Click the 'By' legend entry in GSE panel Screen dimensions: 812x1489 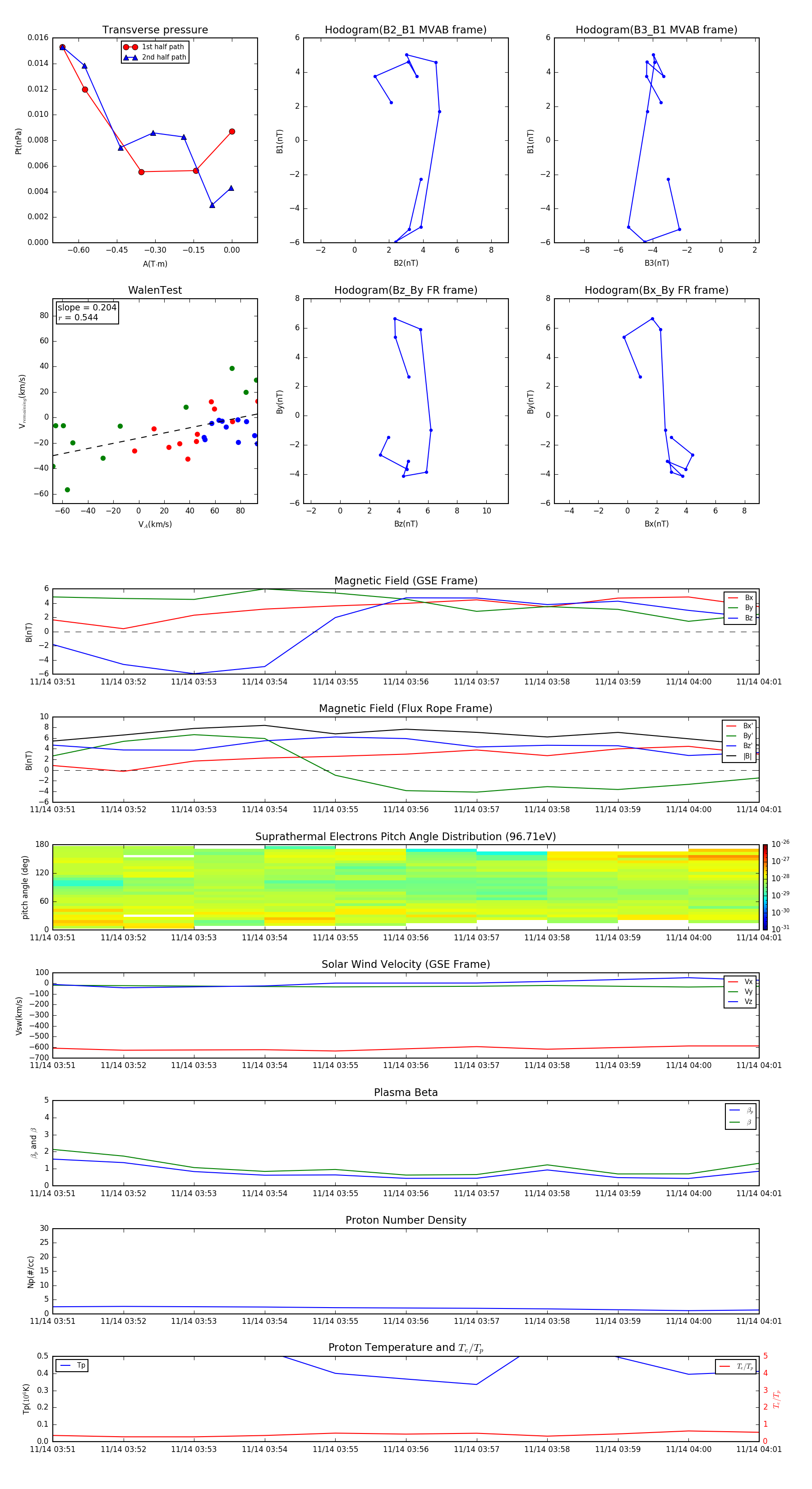pos(741,607)
